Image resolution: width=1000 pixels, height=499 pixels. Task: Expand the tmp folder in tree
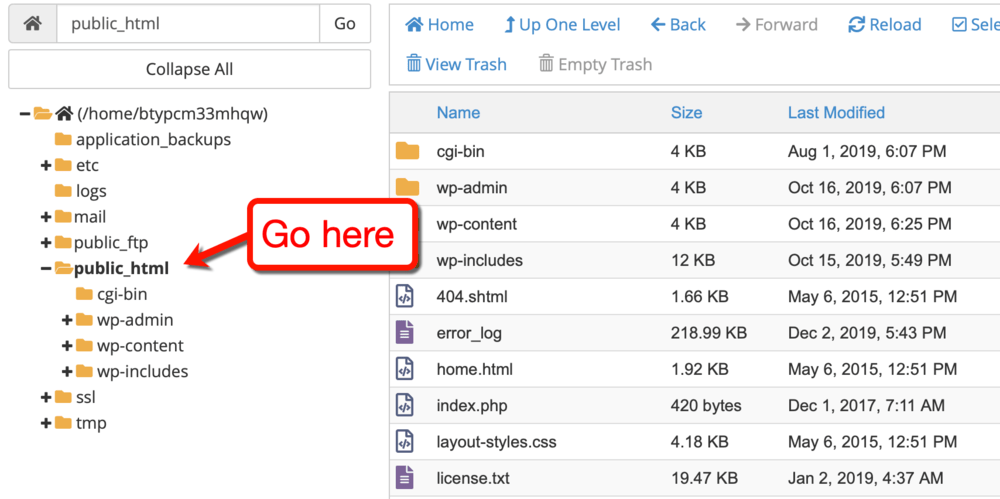(45, 423)
